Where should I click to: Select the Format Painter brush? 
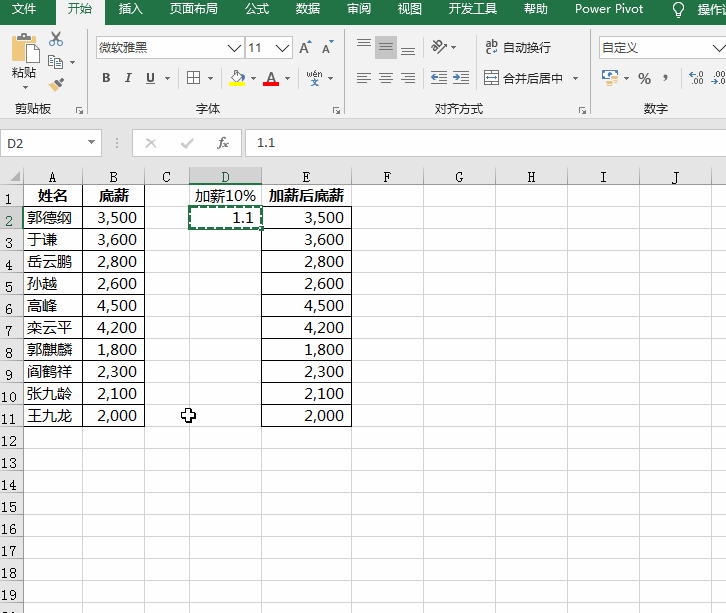(56, 84)
